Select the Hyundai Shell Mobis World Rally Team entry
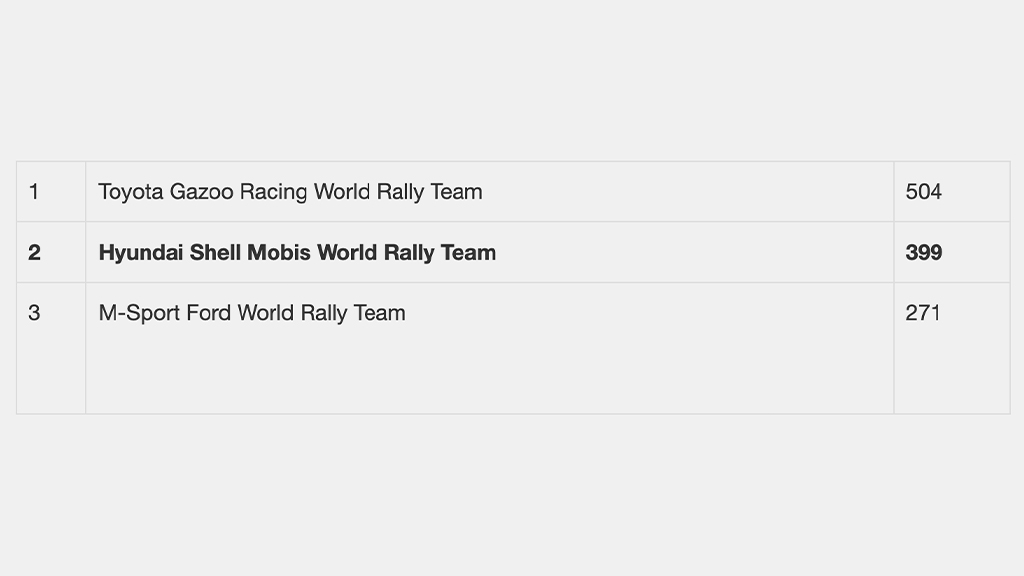The image size is (1024, 576). click(297, 253)
